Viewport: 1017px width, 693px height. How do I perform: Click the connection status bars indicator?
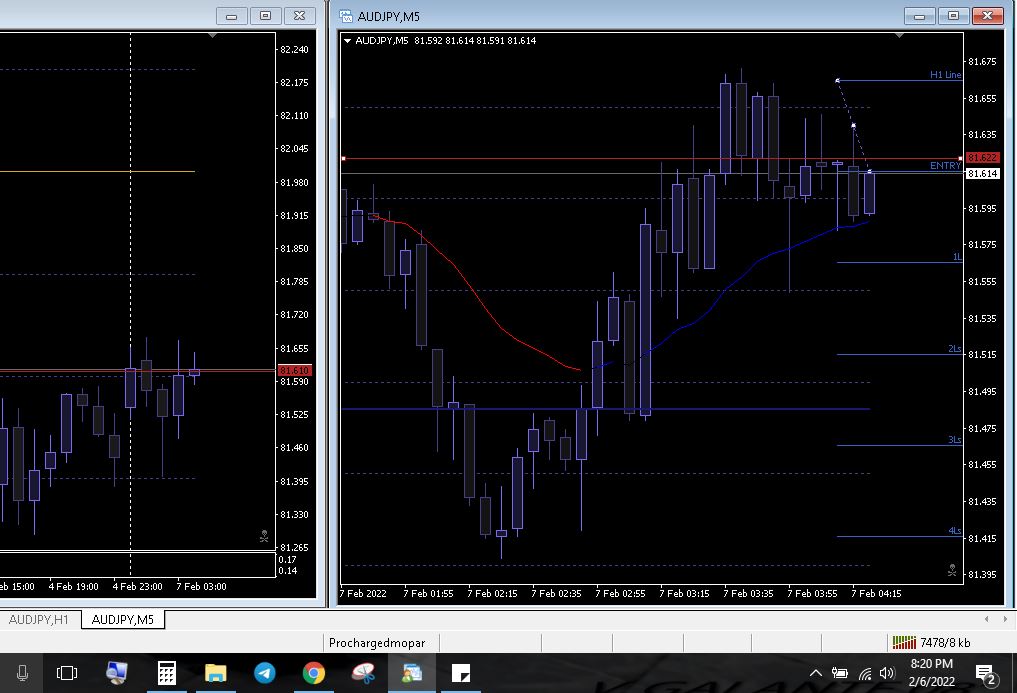tap(904, 642)
